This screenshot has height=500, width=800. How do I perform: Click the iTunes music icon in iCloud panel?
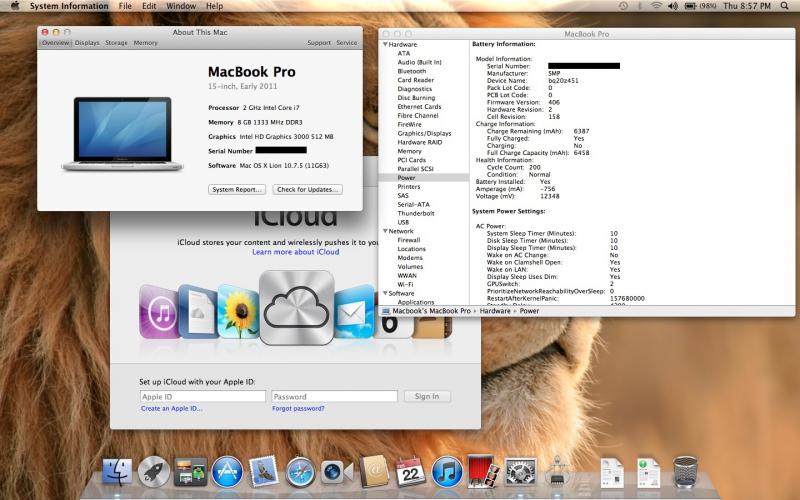point(159,312)
